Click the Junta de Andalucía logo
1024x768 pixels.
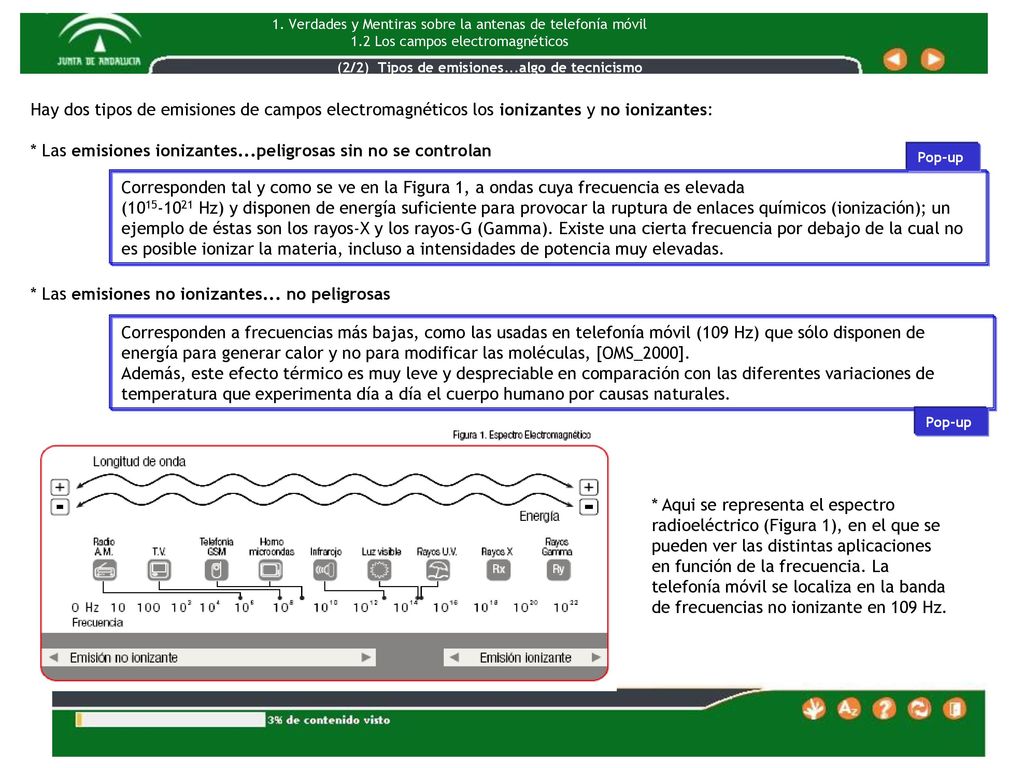[99, 42]
